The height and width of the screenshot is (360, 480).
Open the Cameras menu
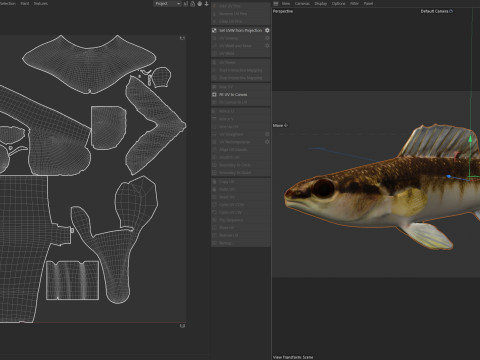tap(302, 3)
